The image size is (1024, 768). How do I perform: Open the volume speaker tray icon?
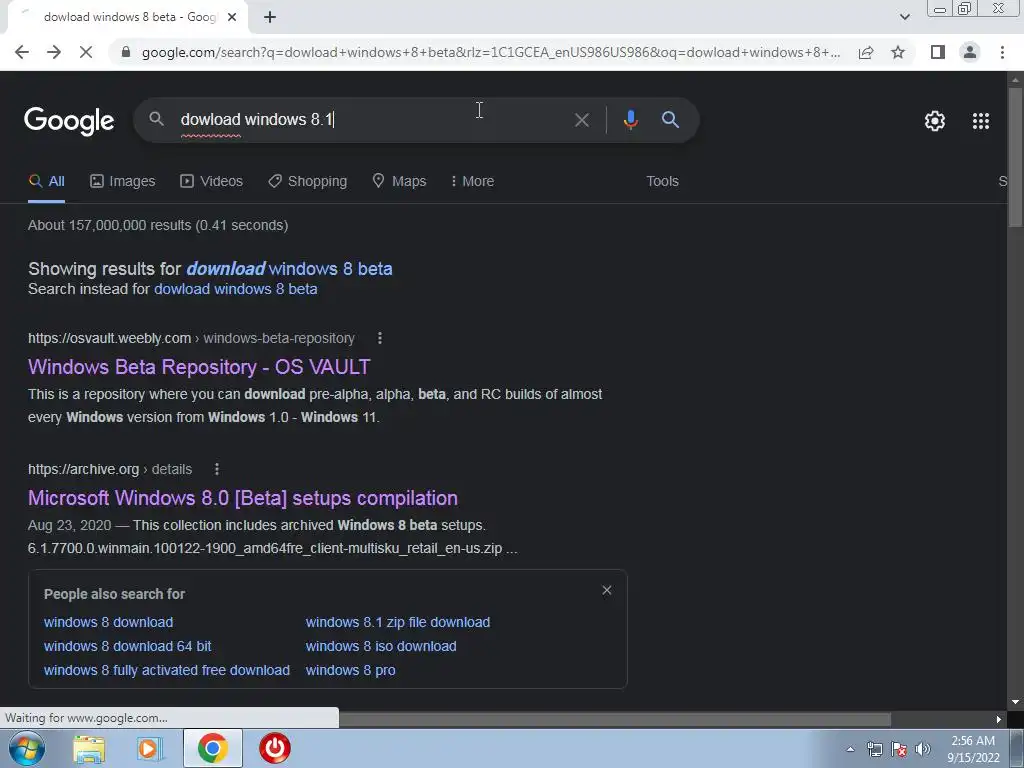pyautogui.click(x=923, y=749)
